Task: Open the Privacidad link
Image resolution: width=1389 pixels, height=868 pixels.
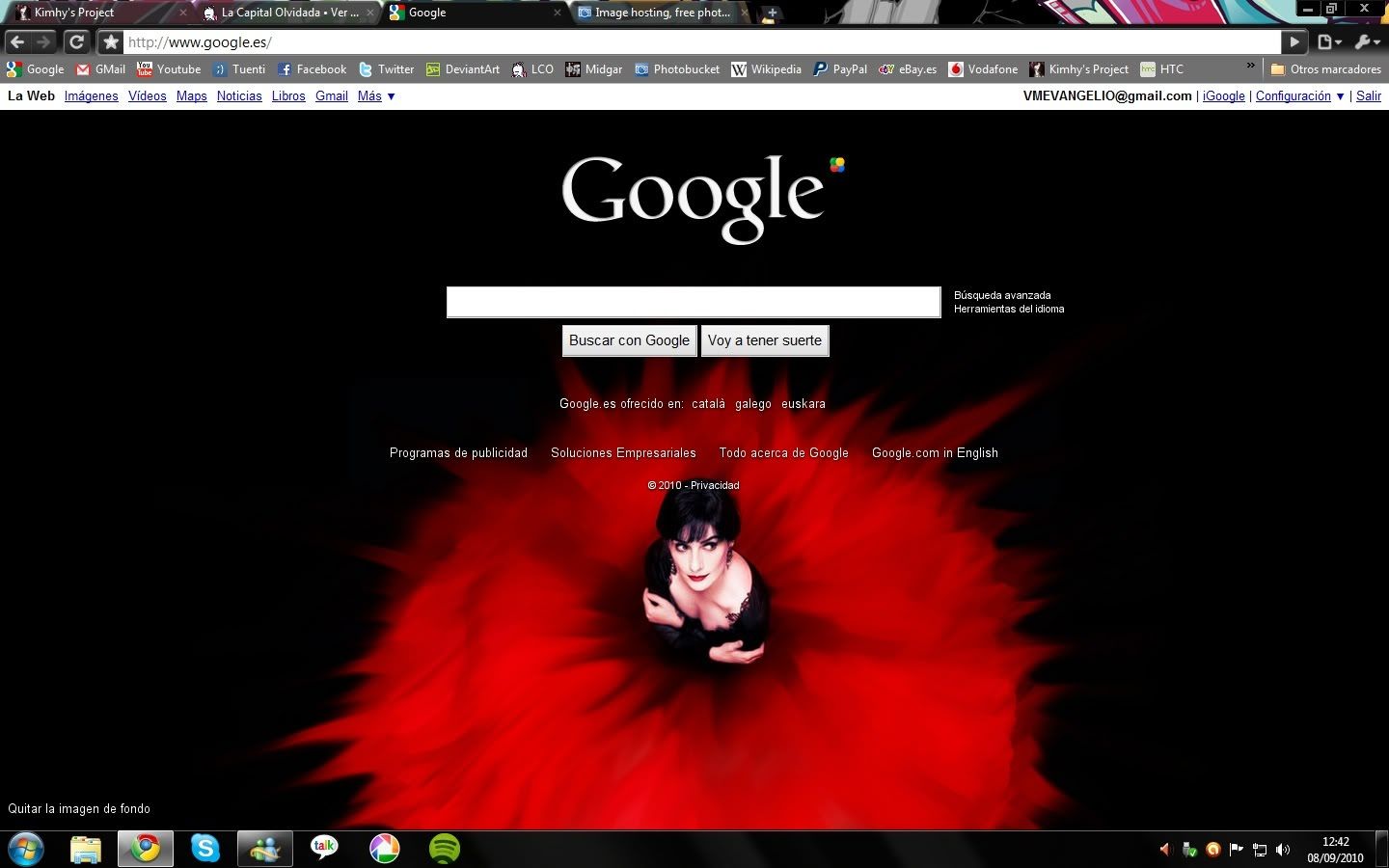Action: [715, 485]
